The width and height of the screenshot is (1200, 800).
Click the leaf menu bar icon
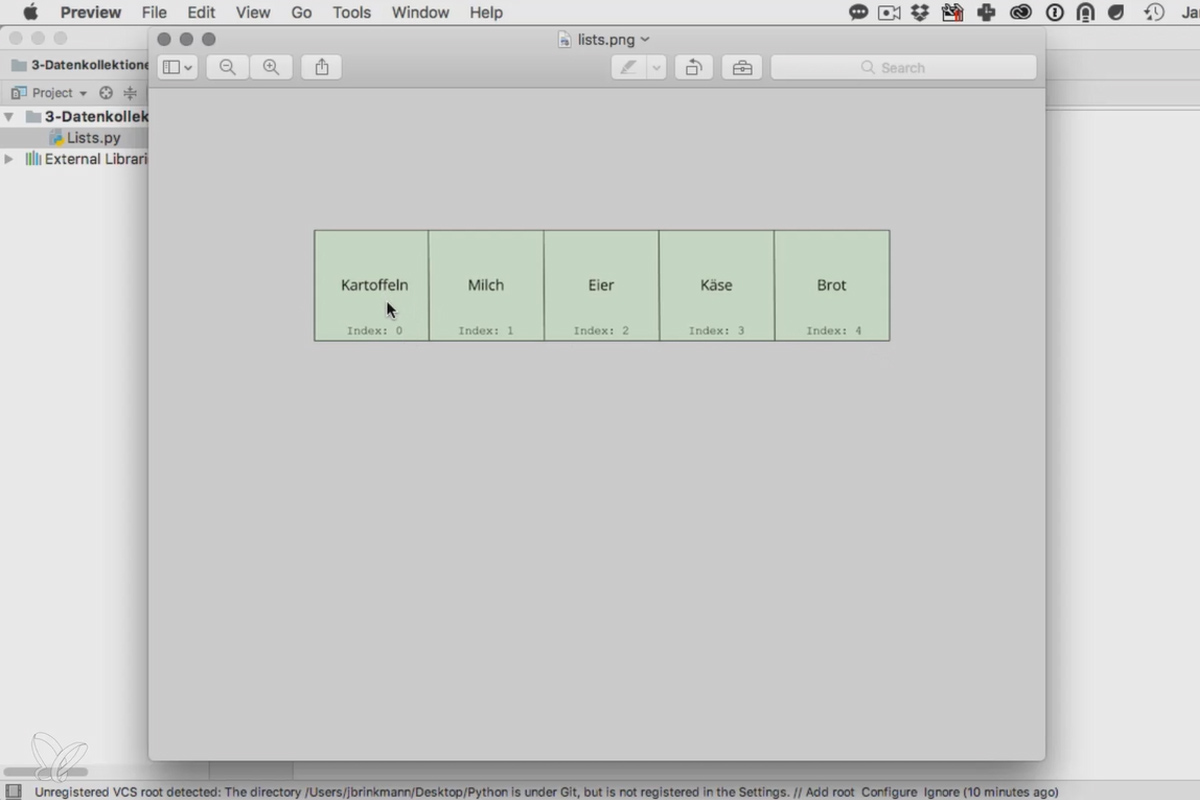pos(1117,12)
